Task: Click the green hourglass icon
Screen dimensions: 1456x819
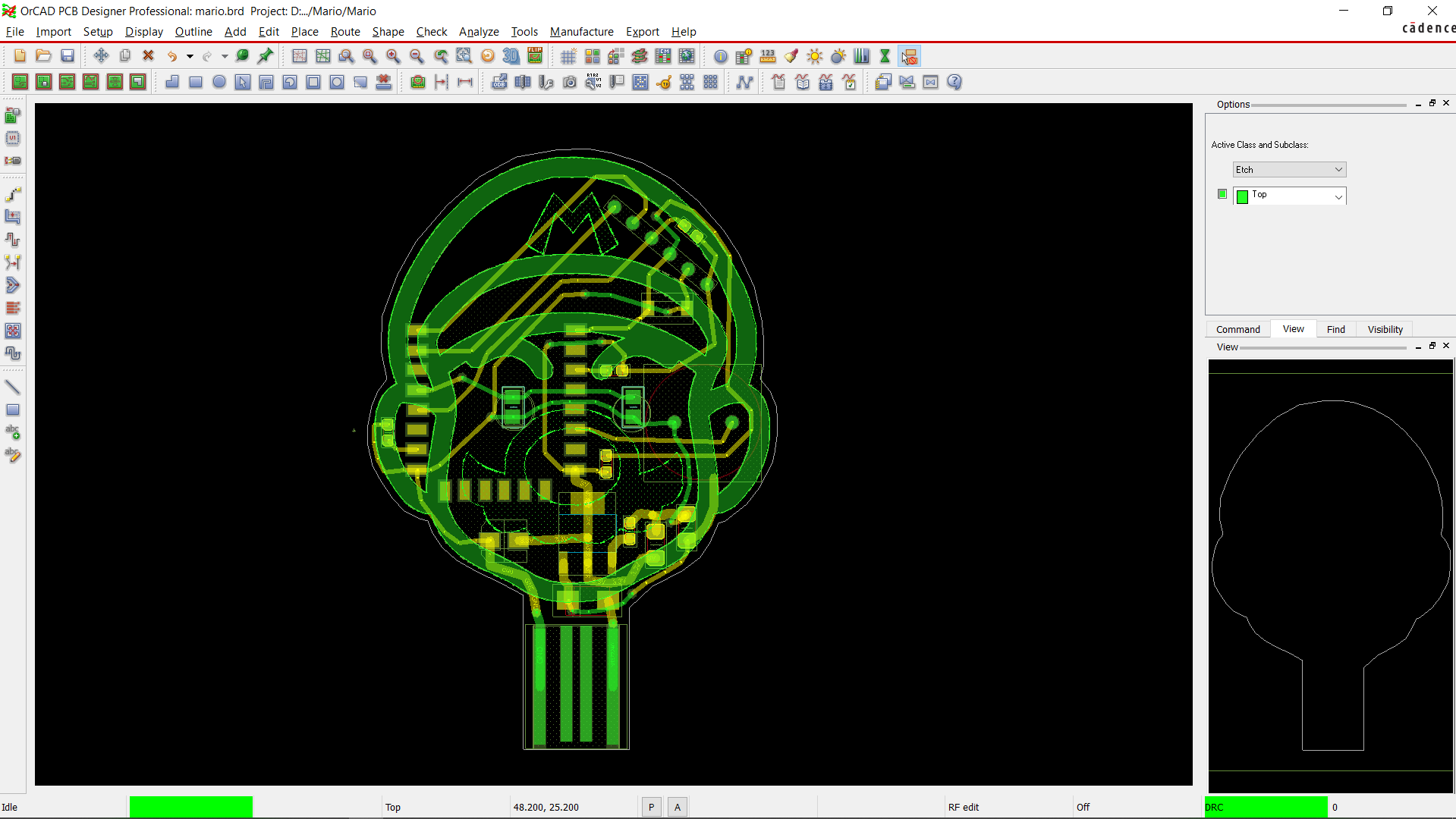Action: (885, 56)
